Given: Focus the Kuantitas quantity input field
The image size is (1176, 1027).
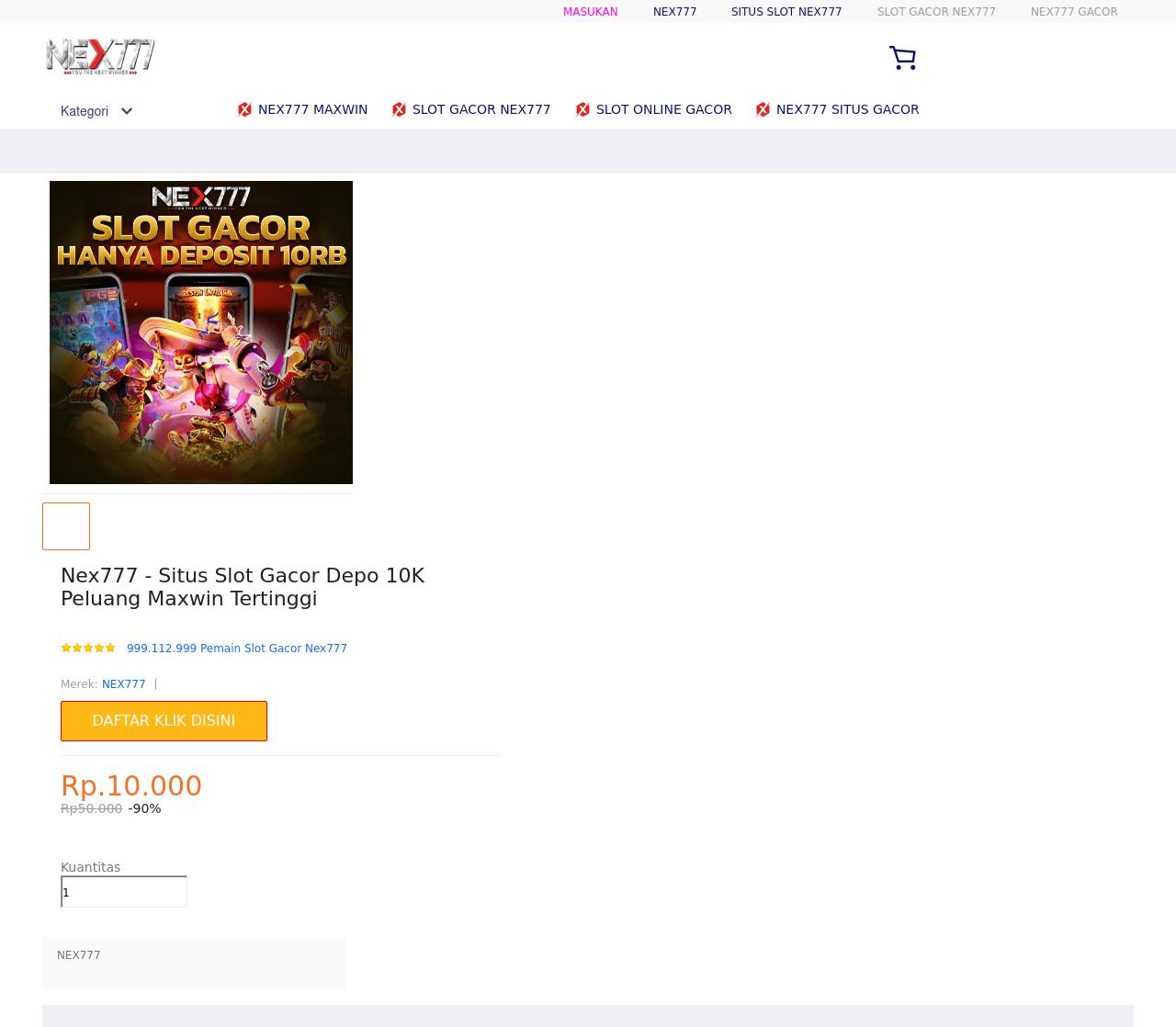Looking at the screenshot, I should tap(124, 892).
